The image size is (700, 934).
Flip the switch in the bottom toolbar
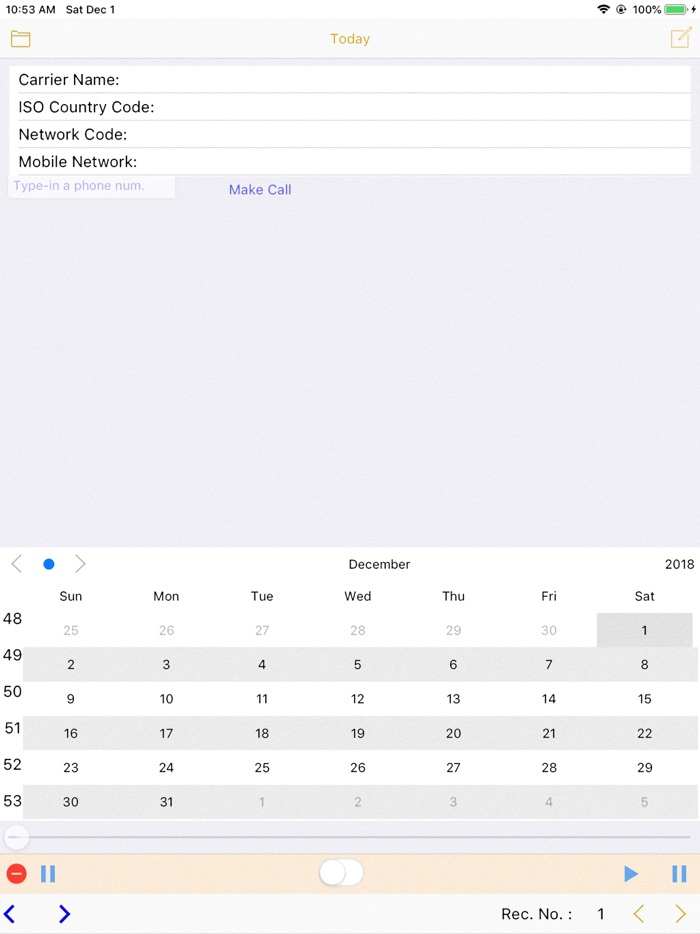pos(341,873)
